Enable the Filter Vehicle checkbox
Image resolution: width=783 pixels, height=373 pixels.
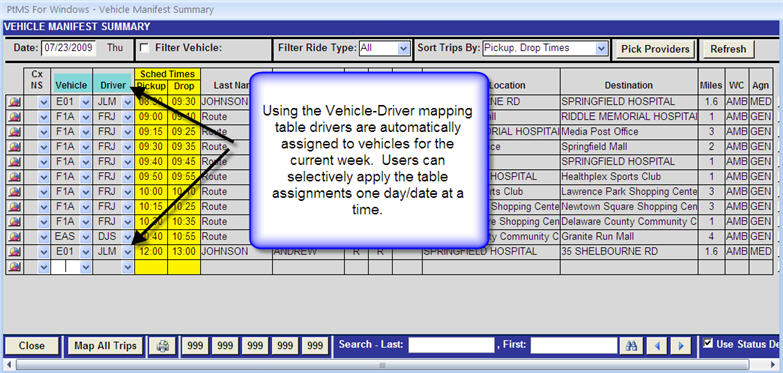click(x=145, y=48)
